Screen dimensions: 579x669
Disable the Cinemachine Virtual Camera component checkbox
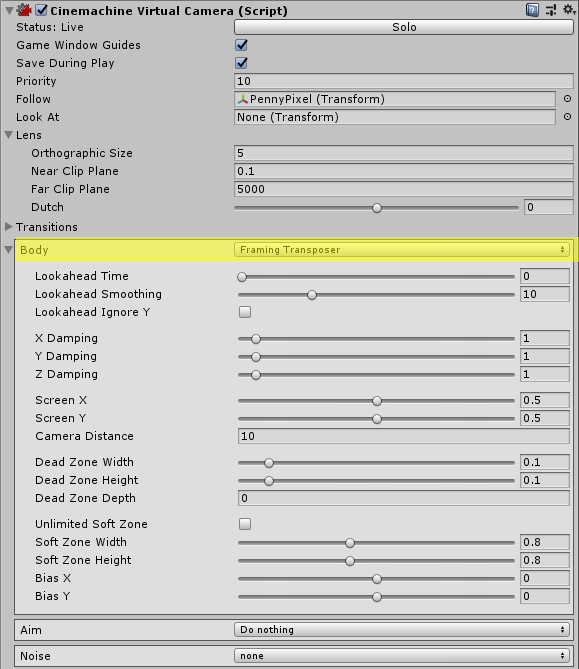click(x=41, y=10)
